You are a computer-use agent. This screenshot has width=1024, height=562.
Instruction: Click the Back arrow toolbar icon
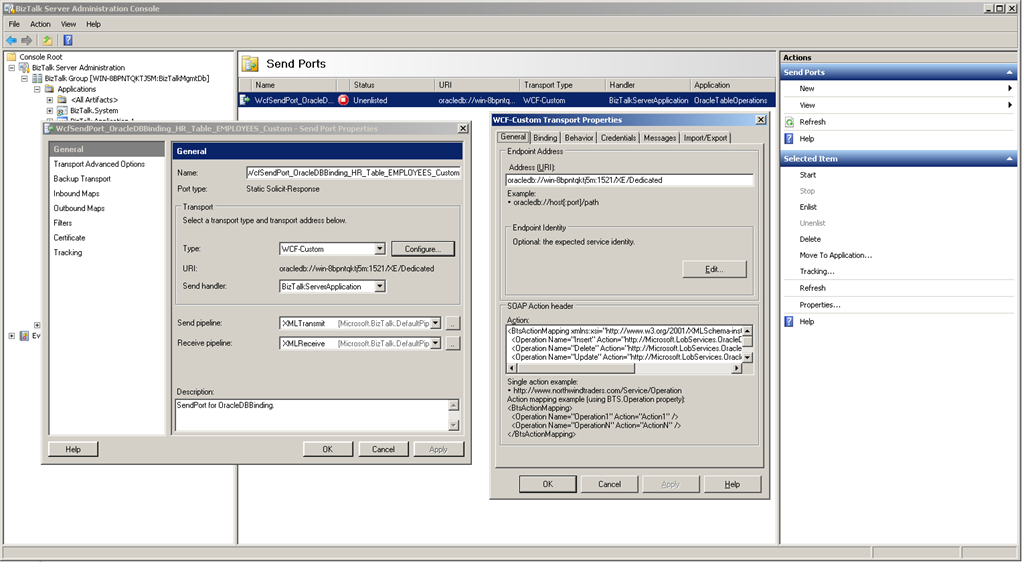pyautogui.click(x=11, y=40)
